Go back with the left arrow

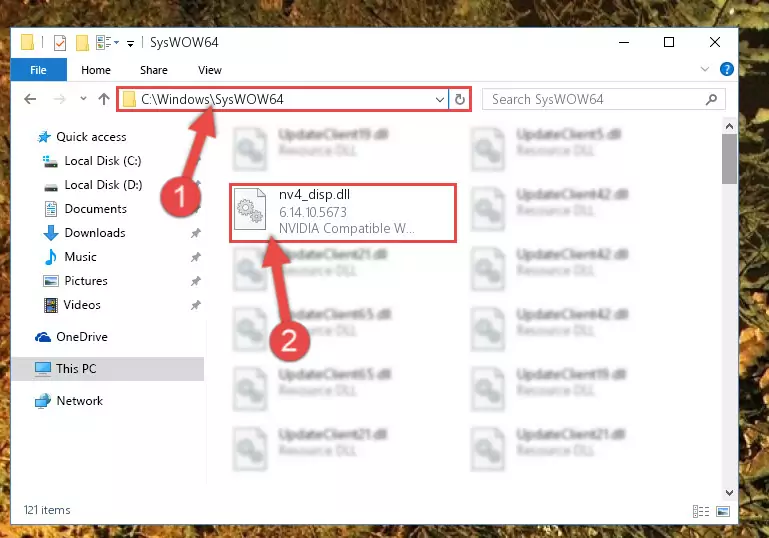(30, 99)
